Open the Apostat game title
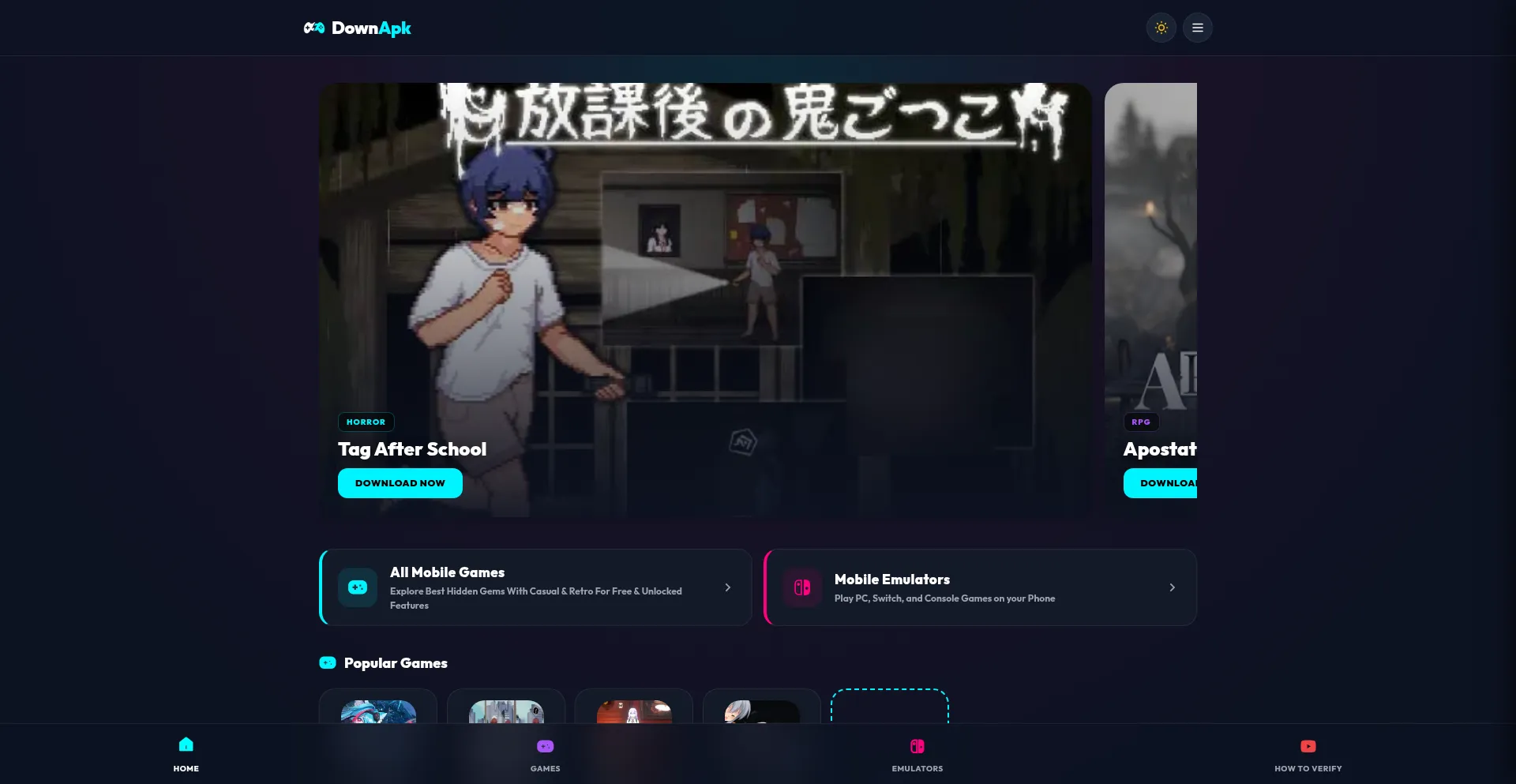The image size is (1516, 784). 1160,449
